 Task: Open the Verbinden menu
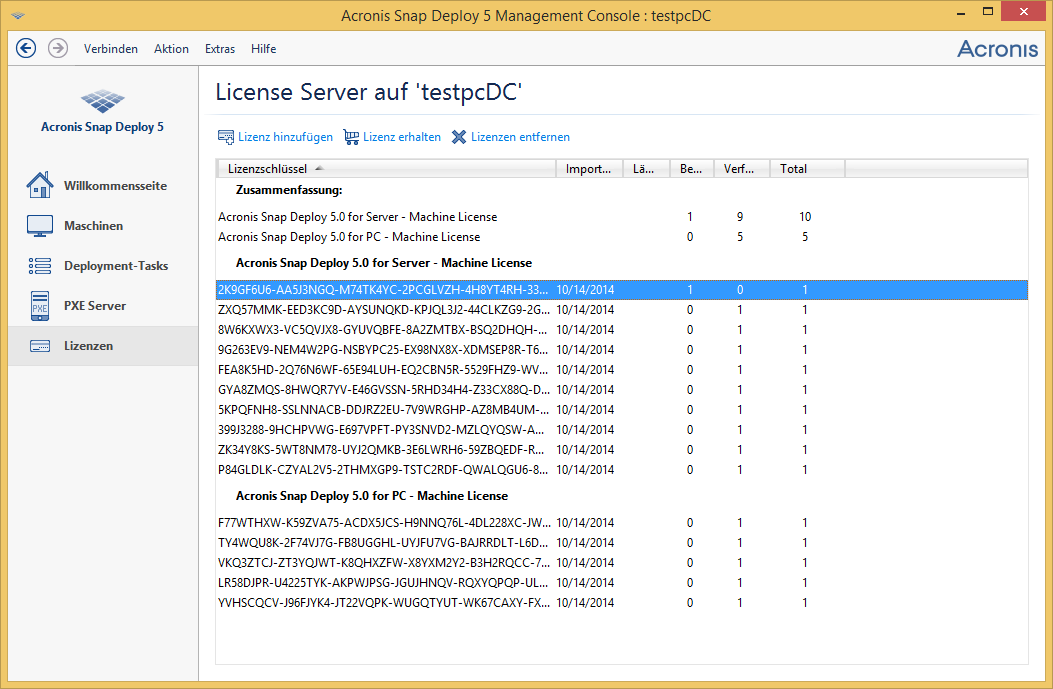[x=111, y=49]
